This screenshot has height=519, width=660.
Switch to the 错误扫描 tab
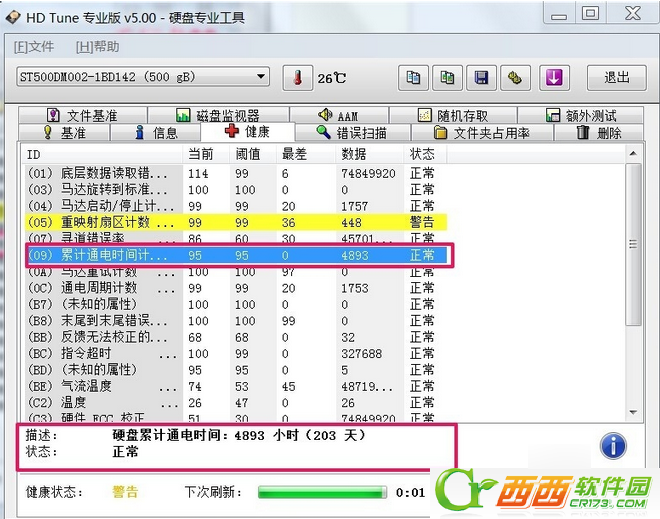pos(352,133)
